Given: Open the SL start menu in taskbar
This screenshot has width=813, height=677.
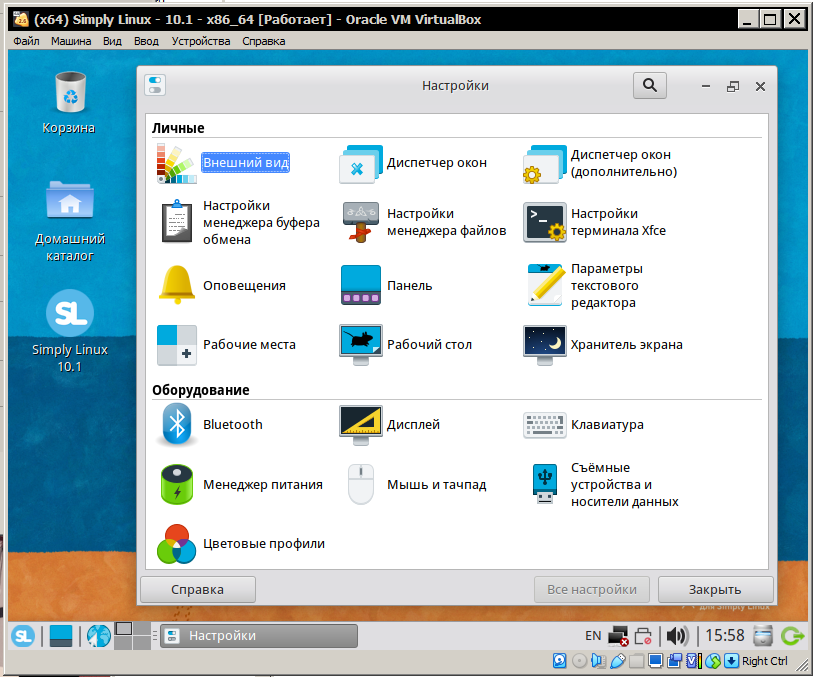Looking at the screenshot, I should pos(23,636).
